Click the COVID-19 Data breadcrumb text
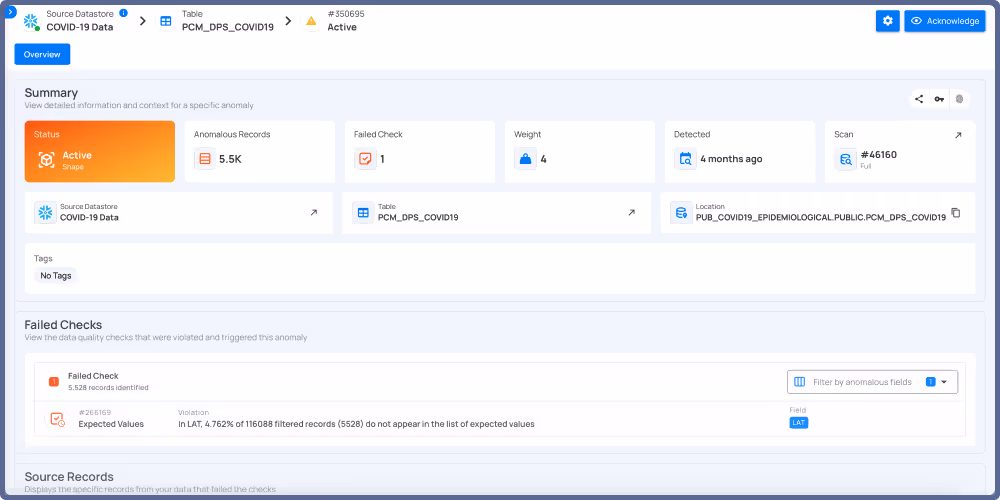The image size is (1000, 500). (80, 27)
